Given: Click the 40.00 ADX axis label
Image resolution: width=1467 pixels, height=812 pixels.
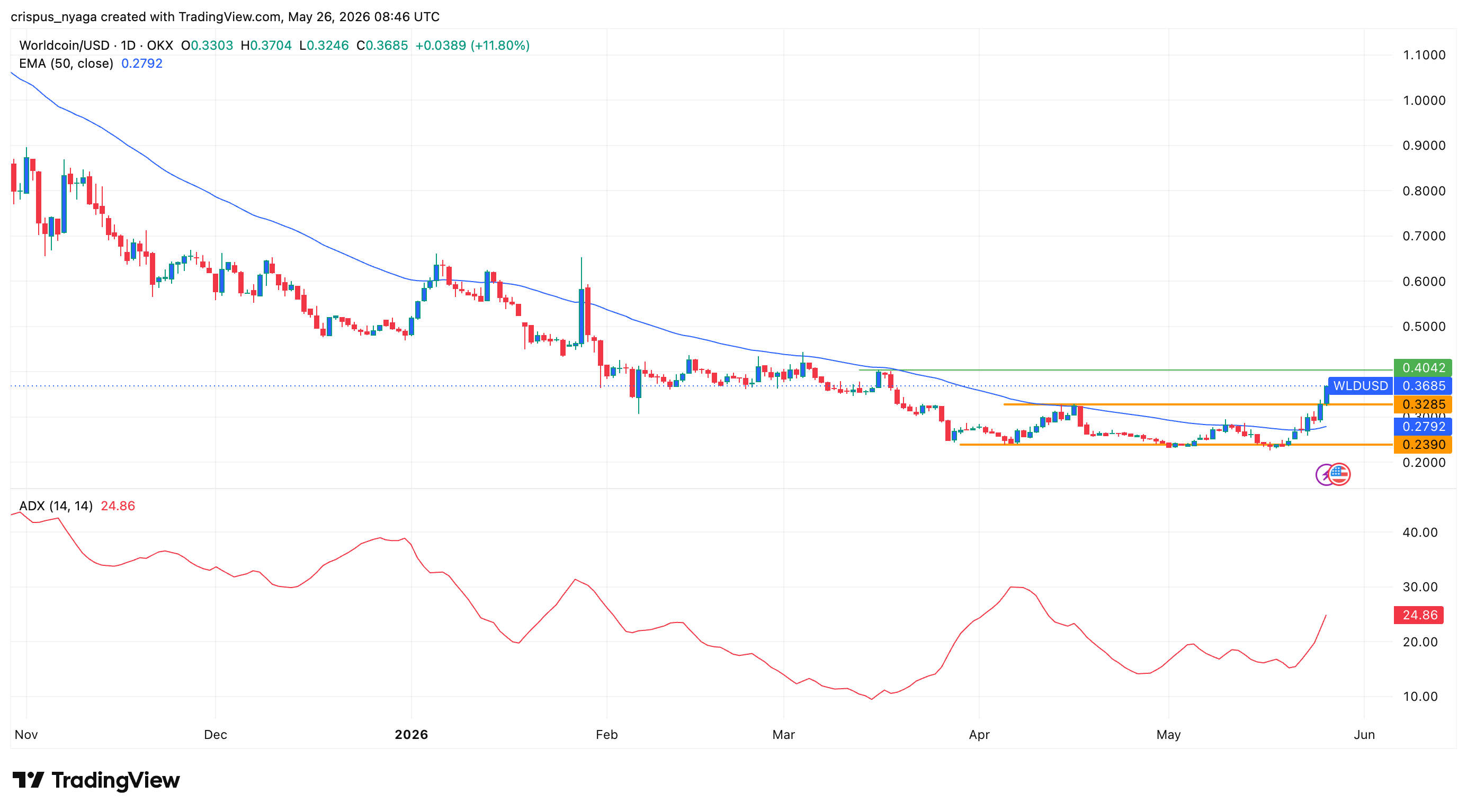Looking at the screenshot, I should [x=1420, y=533].
